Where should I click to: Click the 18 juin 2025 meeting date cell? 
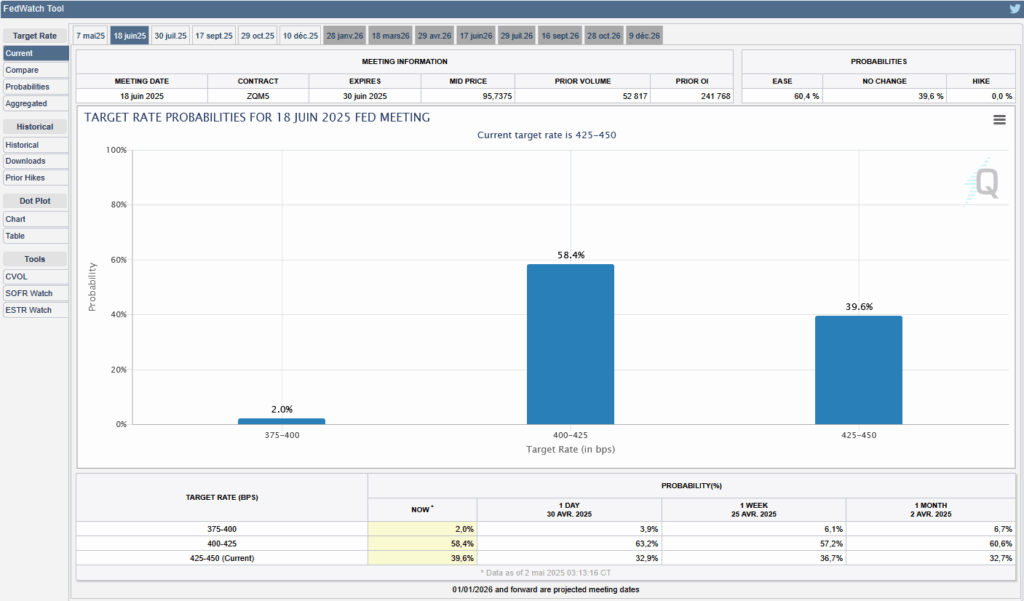[142, 96]
